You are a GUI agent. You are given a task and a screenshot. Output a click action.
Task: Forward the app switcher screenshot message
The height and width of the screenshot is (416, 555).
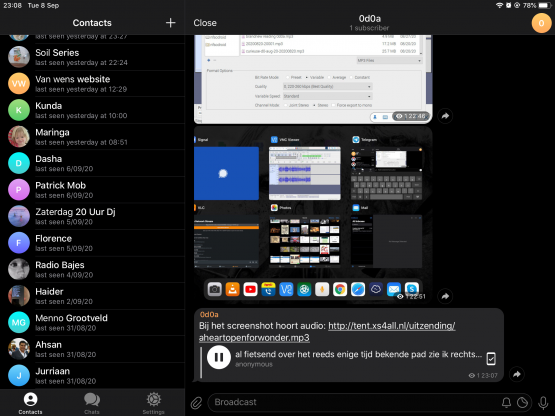445,296
